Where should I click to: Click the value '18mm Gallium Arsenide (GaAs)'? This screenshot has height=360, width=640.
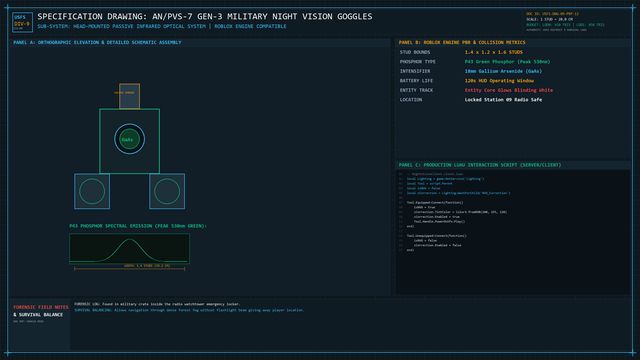503,71
